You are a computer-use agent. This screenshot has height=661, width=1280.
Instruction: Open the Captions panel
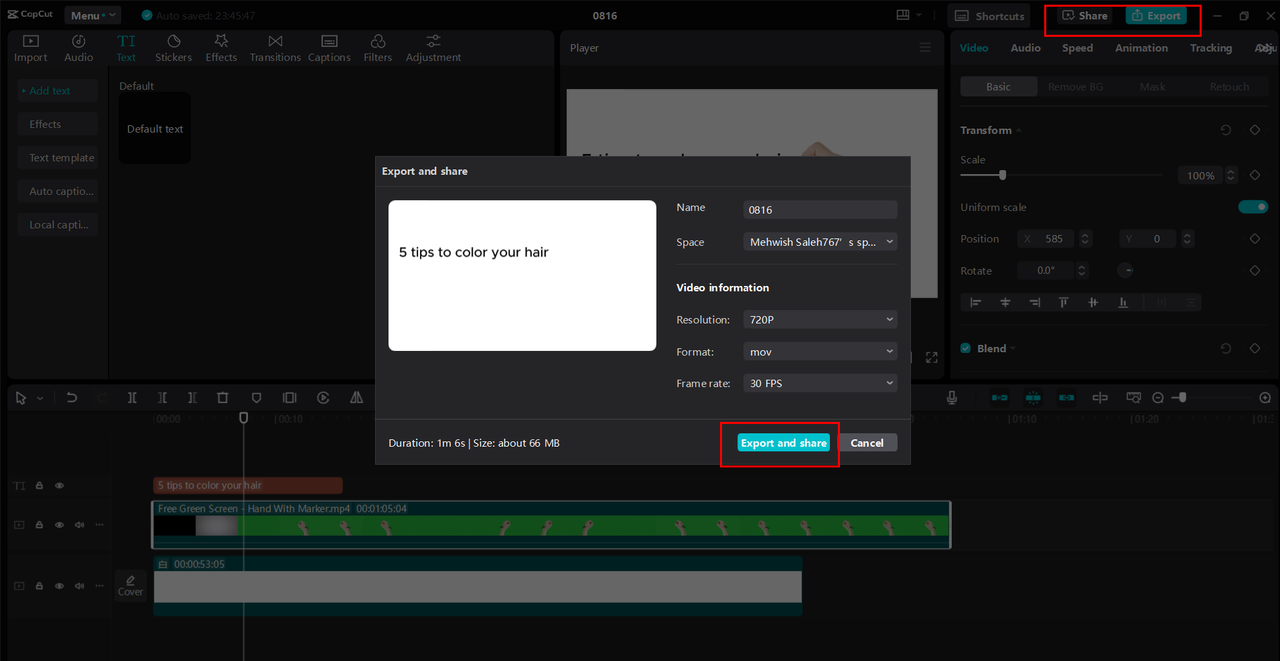[x=329, y=48]
